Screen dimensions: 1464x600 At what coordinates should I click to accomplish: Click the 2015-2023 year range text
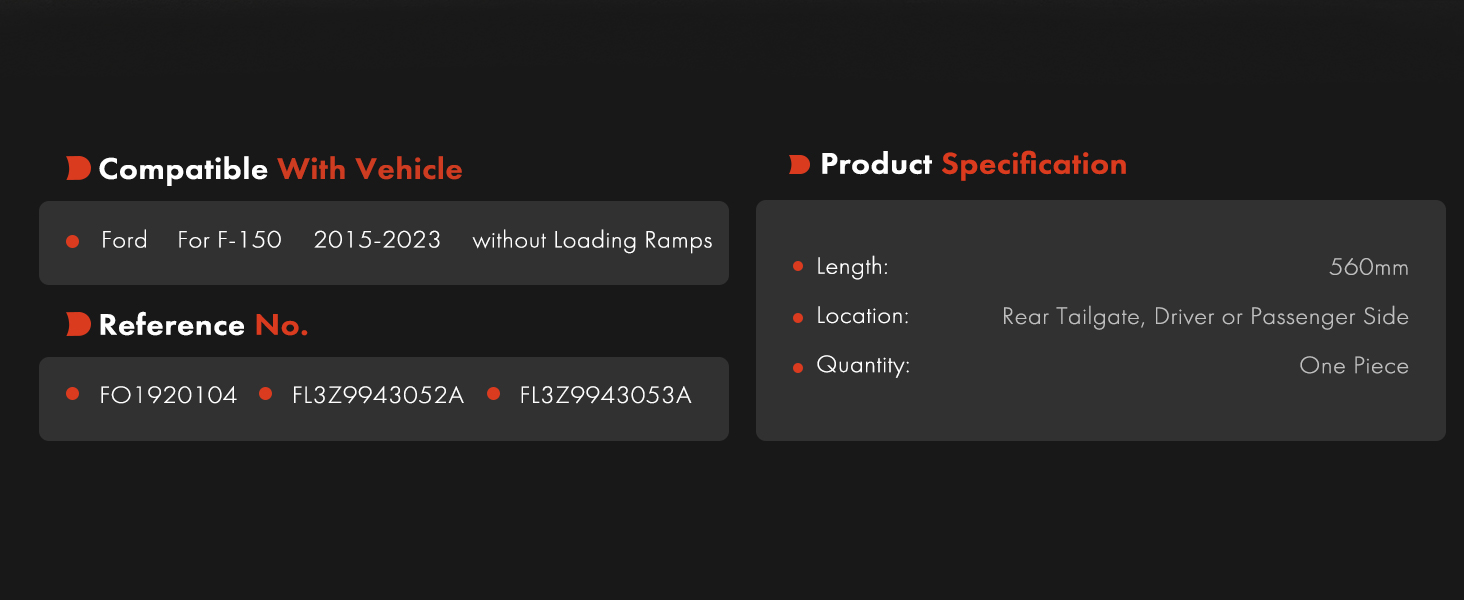tap(377, 240)
